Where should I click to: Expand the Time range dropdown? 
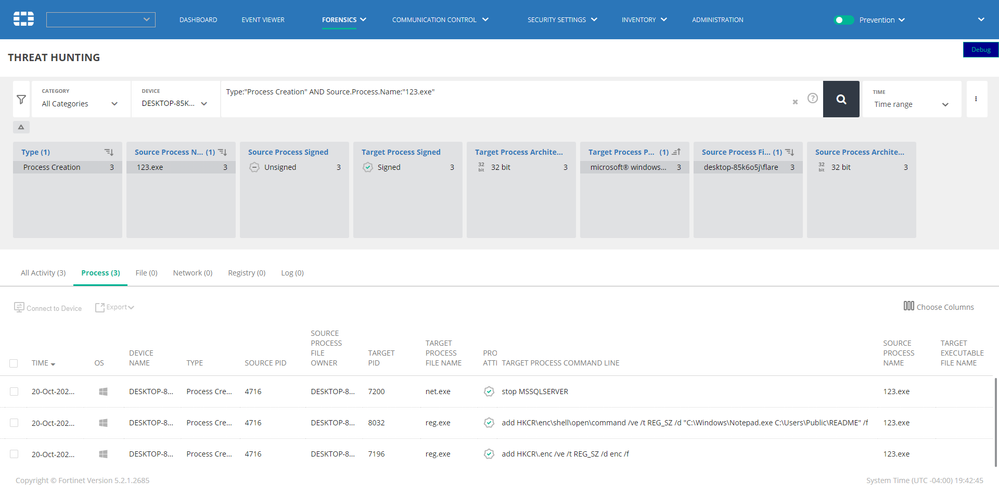[912, 104]
